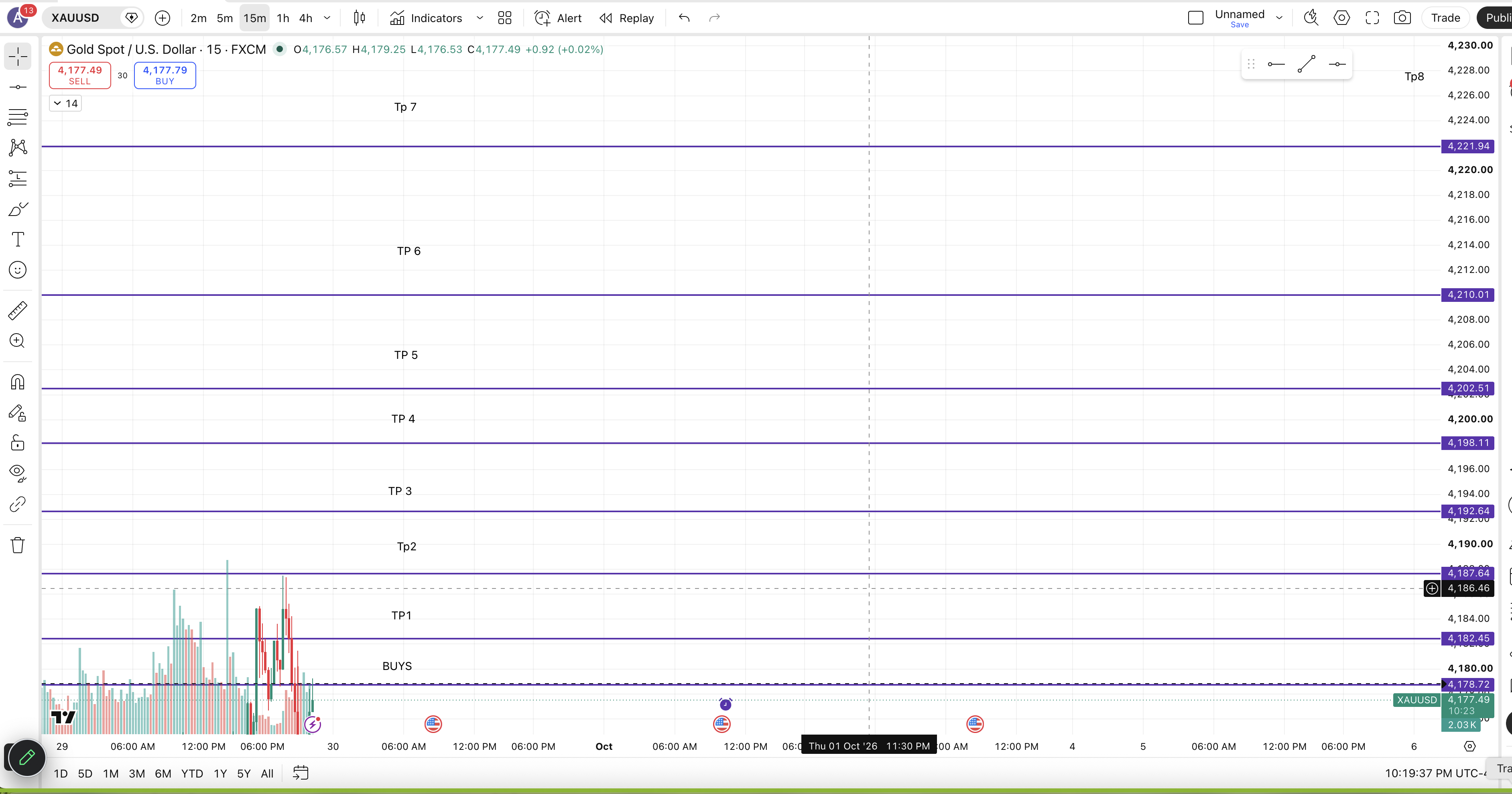Expand the Unnamed layout dropdown
This screenshot has height=794, width=1512.
(1279, 18)
